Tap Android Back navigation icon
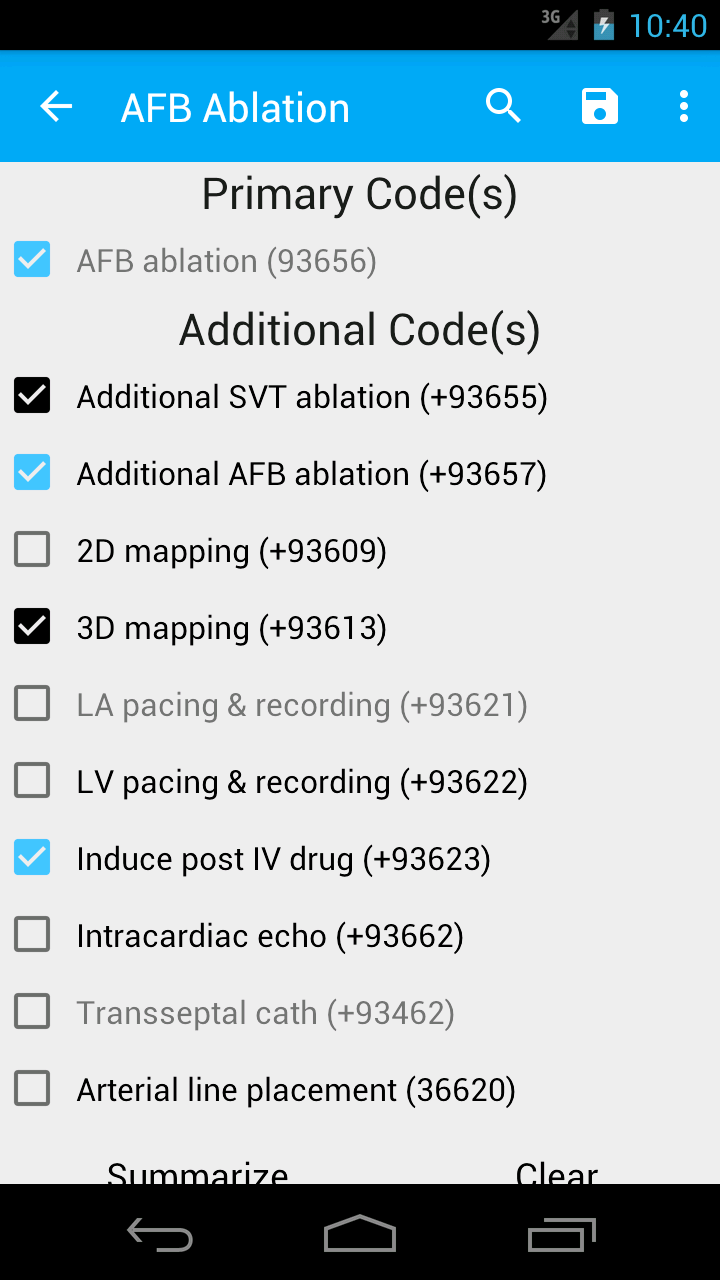 [160, 1234]
